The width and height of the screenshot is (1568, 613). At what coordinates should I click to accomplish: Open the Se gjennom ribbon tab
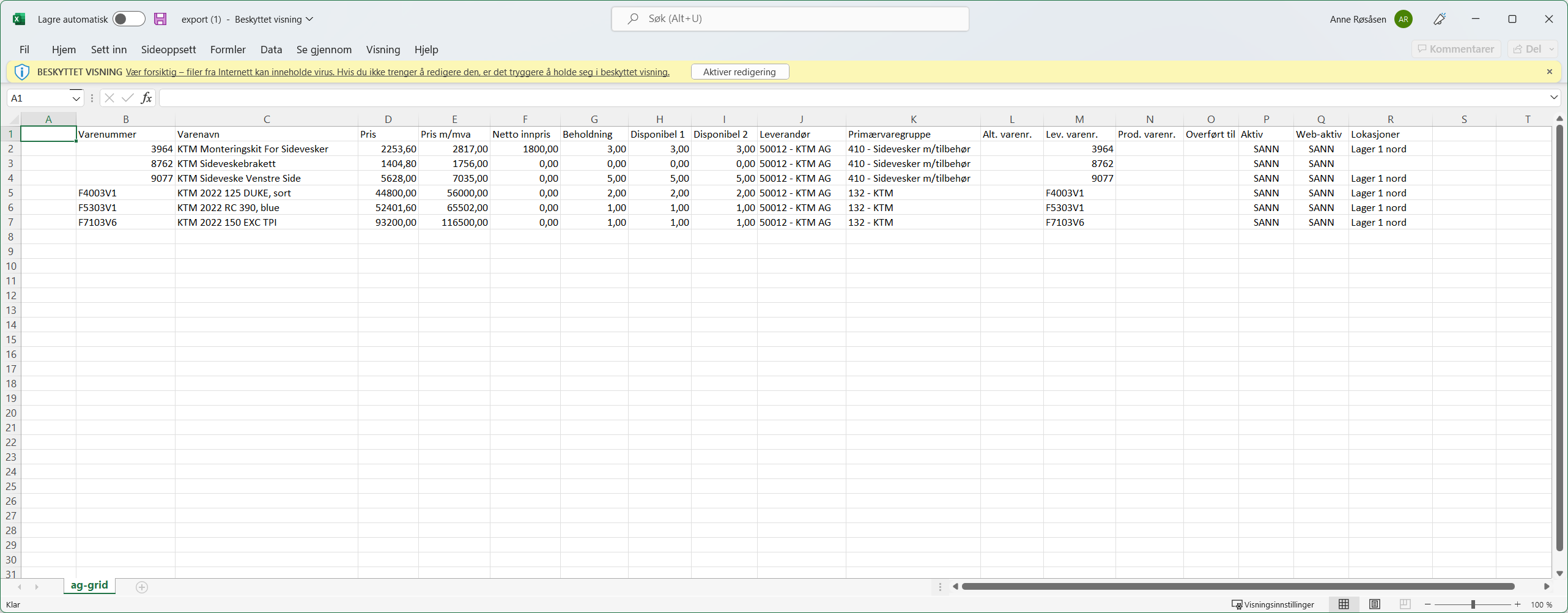324,50
